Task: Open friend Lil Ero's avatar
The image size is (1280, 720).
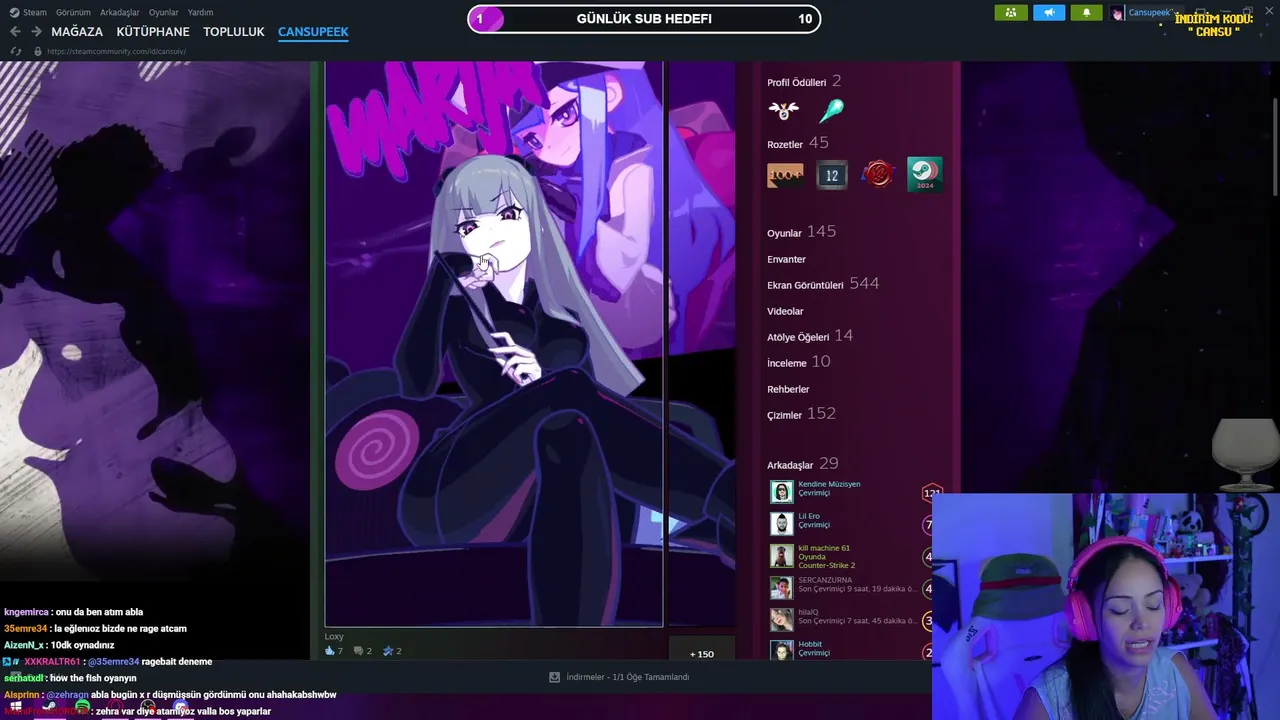Action: click(782, 523)
